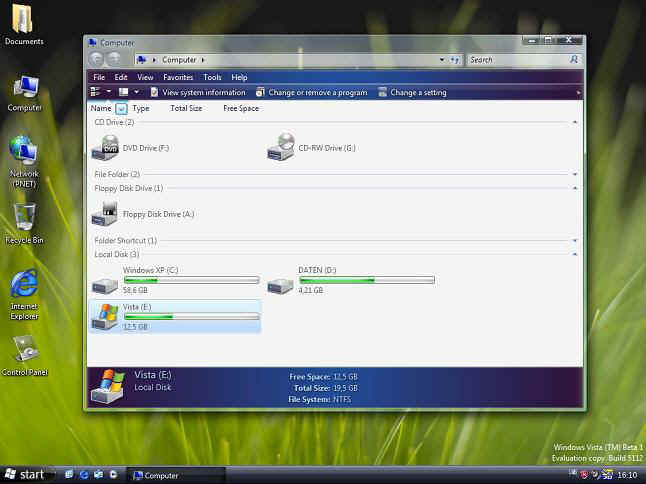Open the DATEN (D:) drive
646x484 pixels.
pyautogui.click(x=280, y=284)
